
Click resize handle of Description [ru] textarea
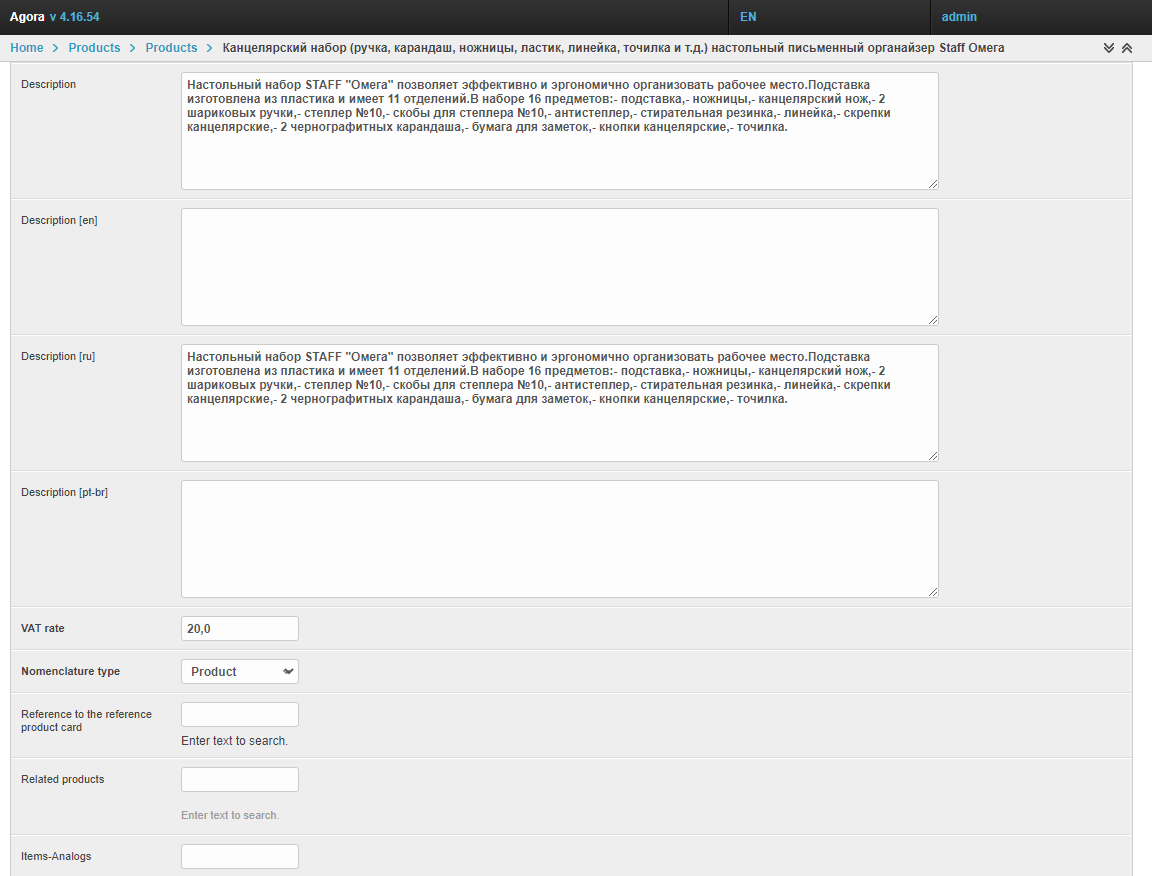(x=932, y=455)
